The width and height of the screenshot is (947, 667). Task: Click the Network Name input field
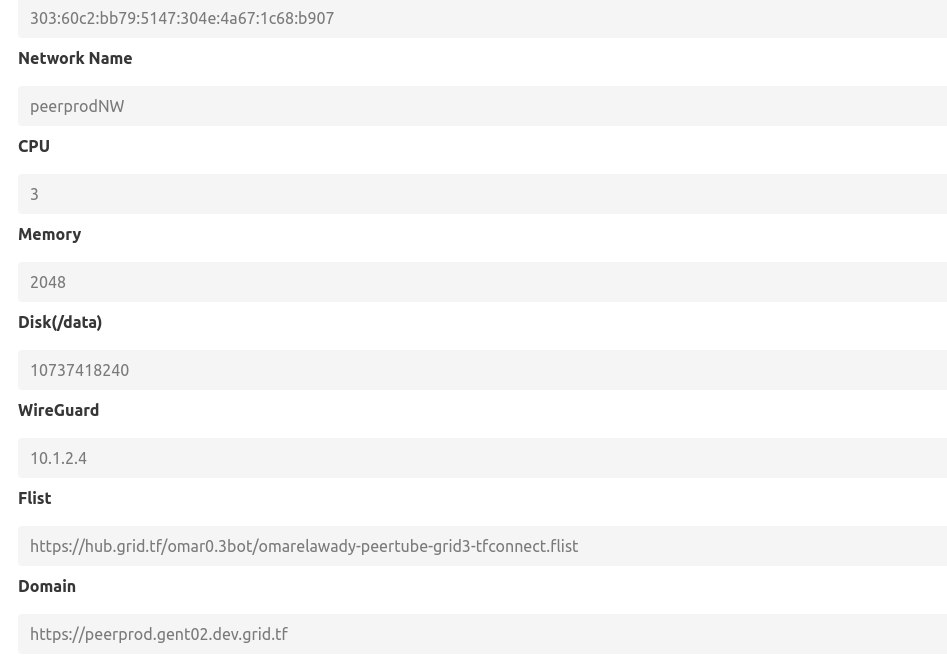(483, 105)
